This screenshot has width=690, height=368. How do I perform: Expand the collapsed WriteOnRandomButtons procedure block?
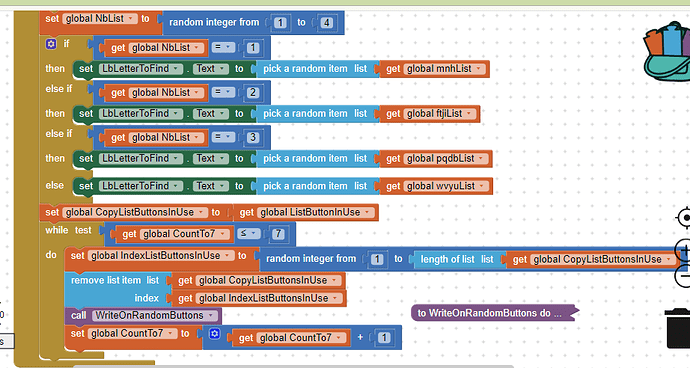[x=492, y=313]
